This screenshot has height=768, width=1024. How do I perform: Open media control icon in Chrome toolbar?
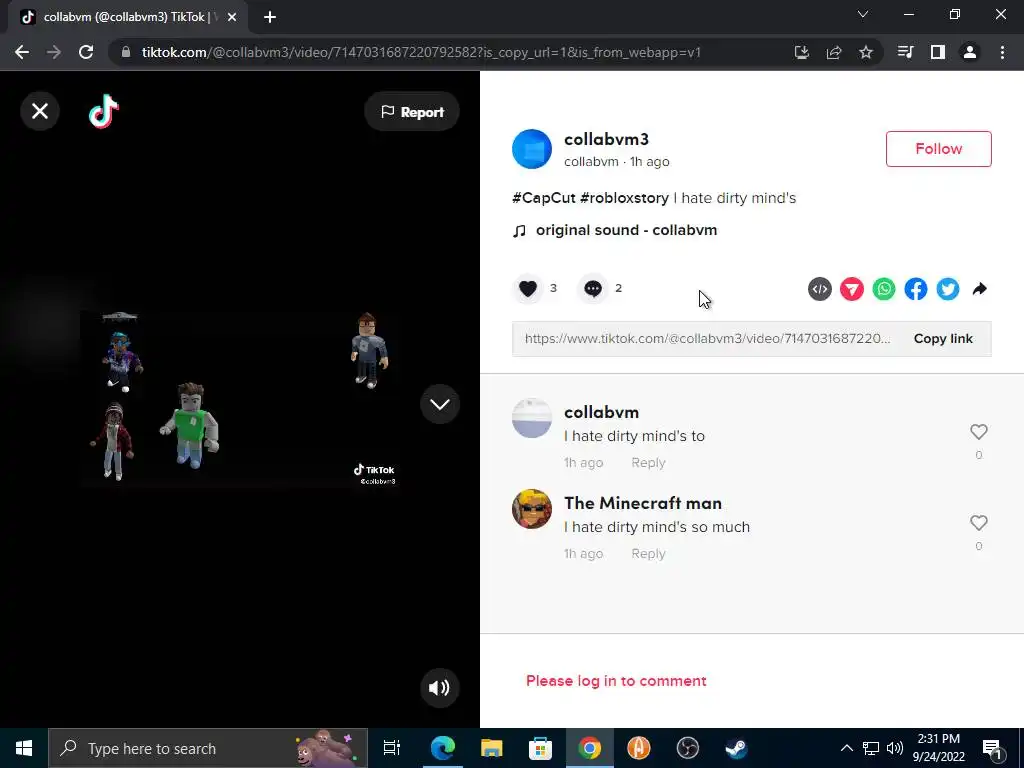click(905, 52)
